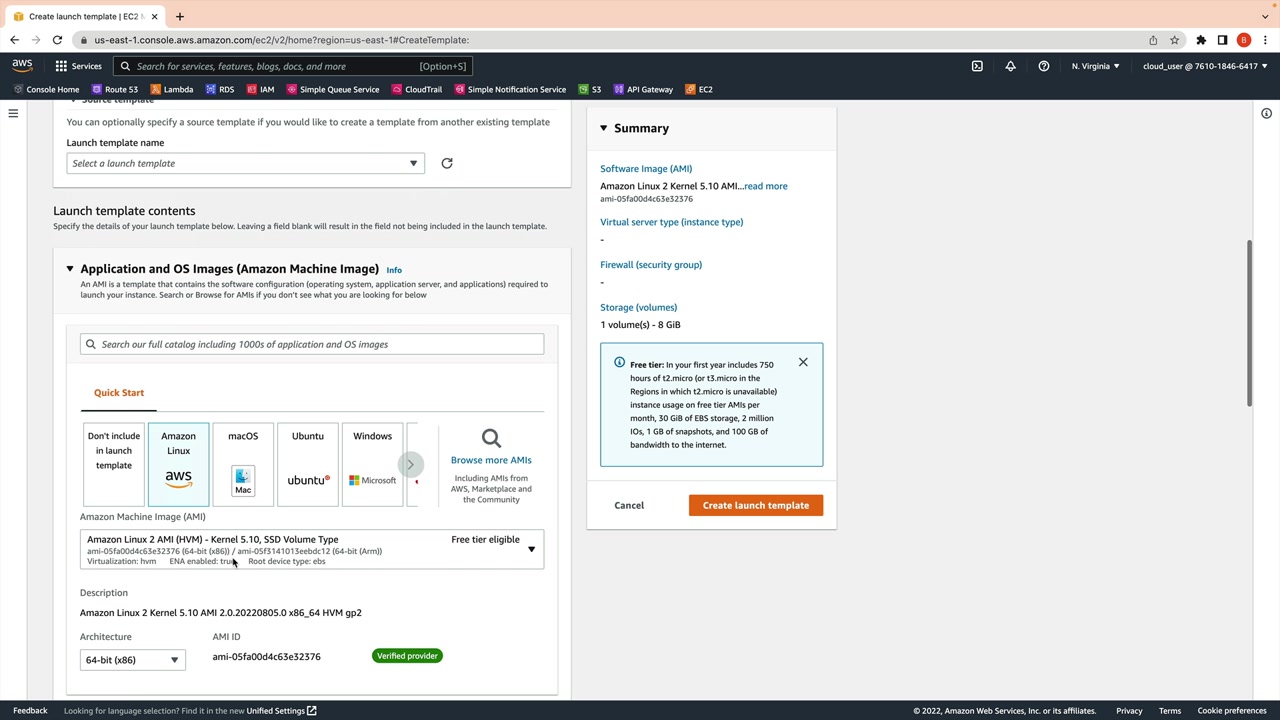Open the Firewall (security group) summary link
This screenshot has width=1280, height=720.
[651, 265]
